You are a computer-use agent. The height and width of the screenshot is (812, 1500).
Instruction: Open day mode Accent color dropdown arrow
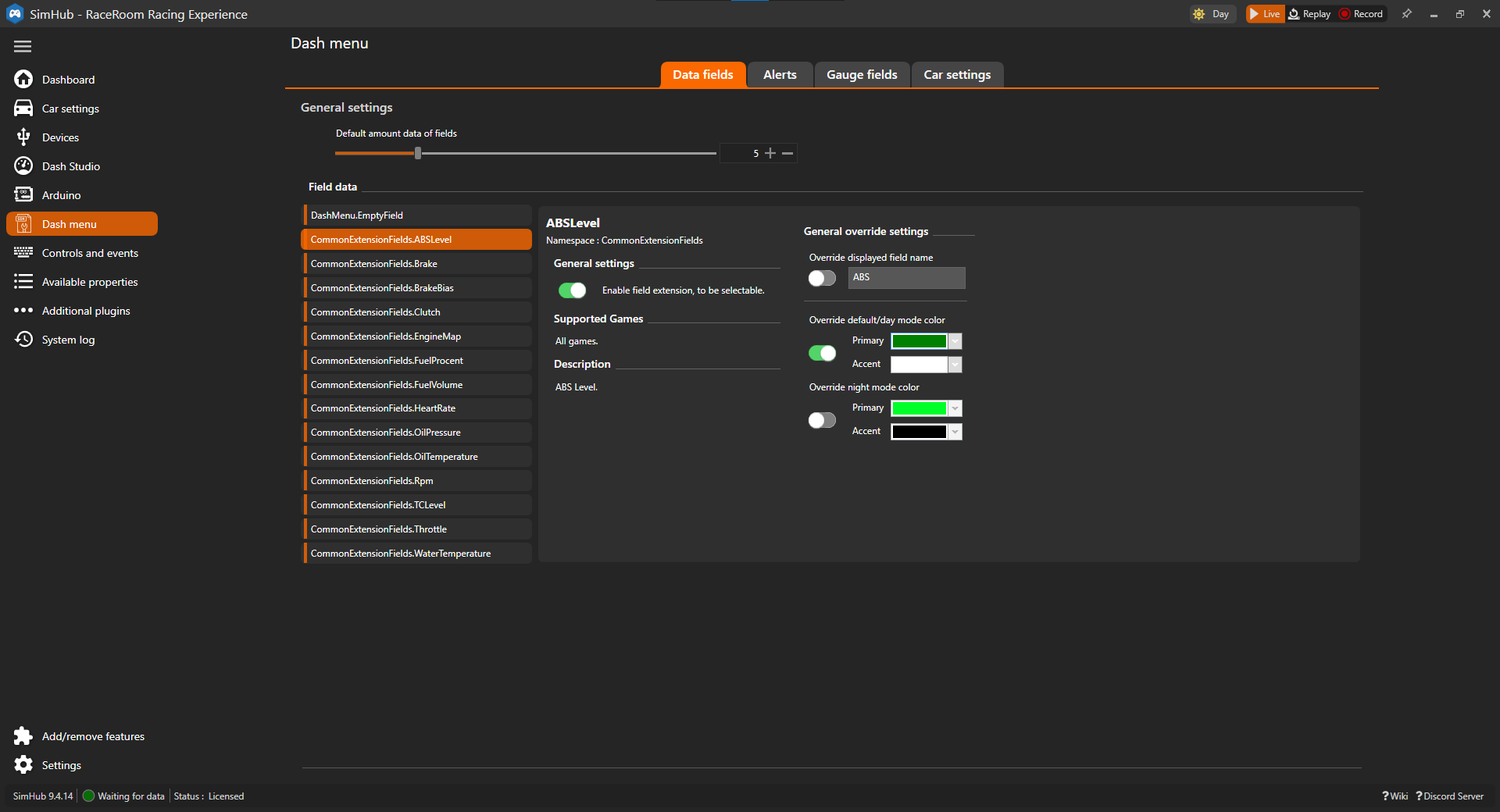pyautogui.click(x=955, y=365)
